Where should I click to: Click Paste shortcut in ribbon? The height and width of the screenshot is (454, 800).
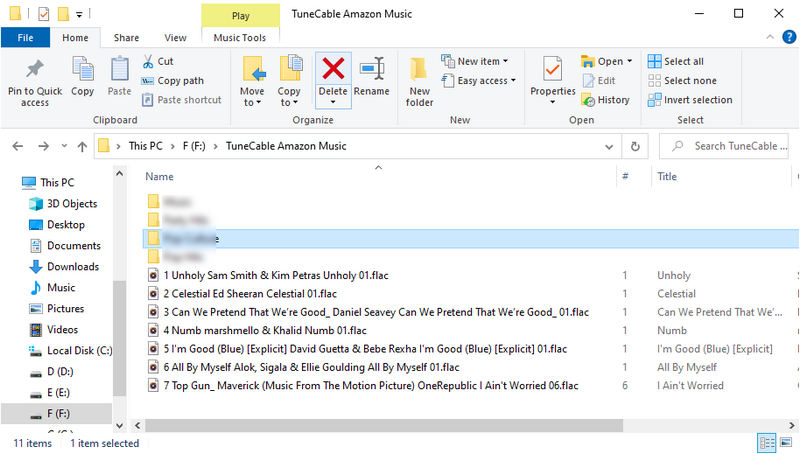click(182, 100)
